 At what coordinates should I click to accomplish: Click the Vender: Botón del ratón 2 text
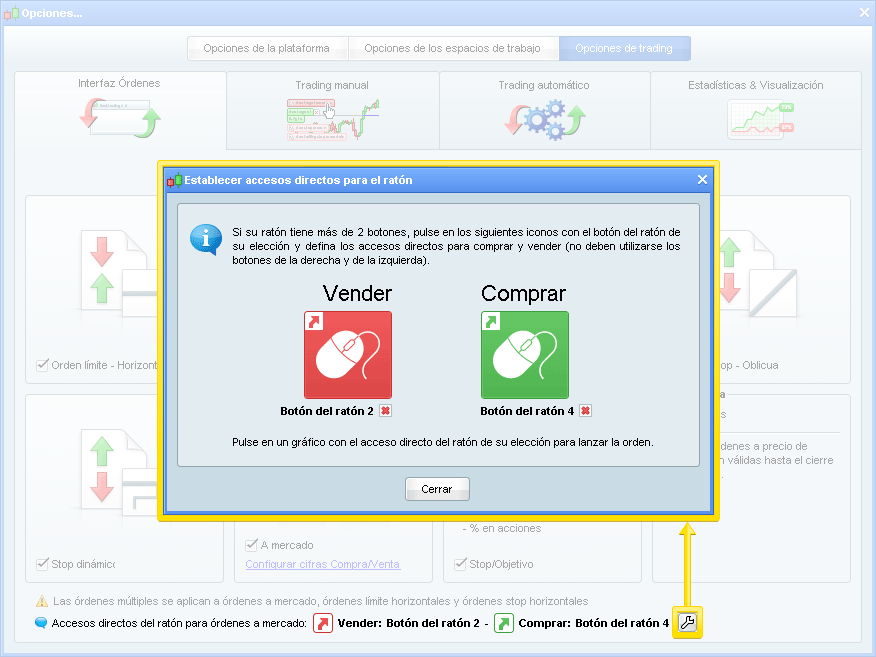pyautogui.click(x=408, y=623)
